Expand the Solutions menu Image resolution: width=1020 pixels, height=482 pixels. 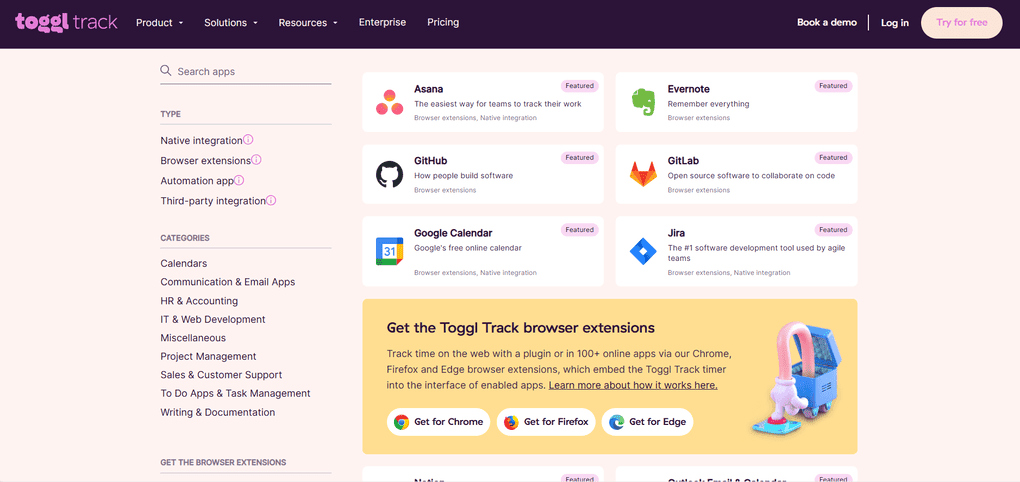pyautogui.click(x=231, y=22)
